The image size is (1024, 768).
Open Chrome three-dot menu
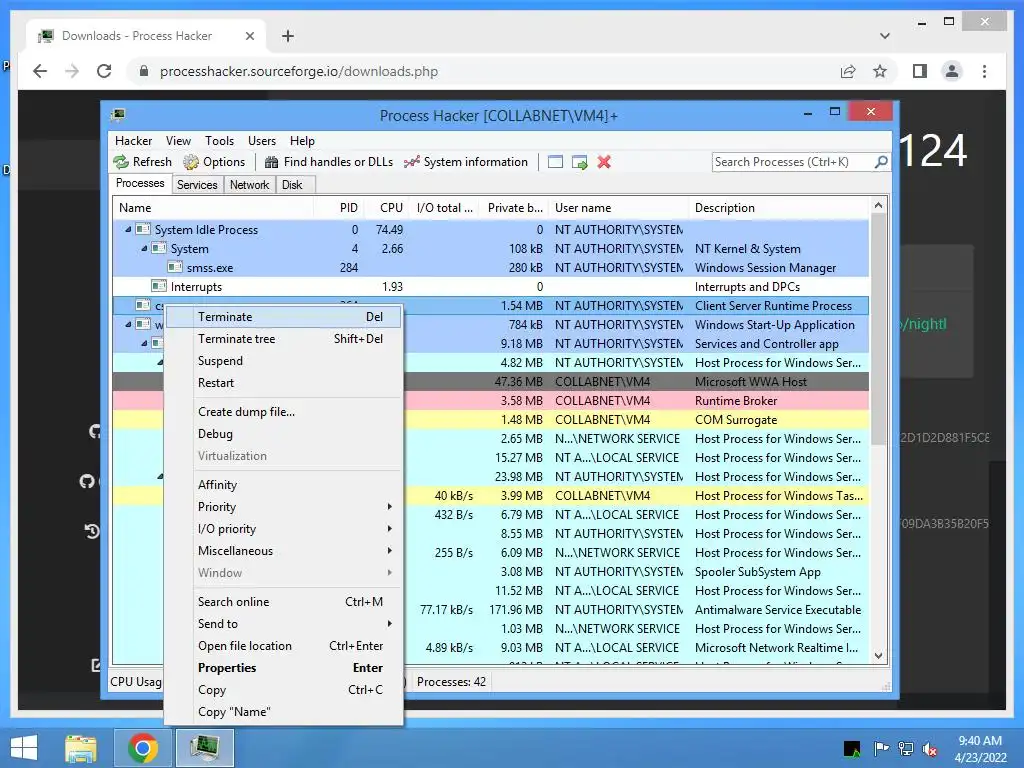tap(984, 71)
